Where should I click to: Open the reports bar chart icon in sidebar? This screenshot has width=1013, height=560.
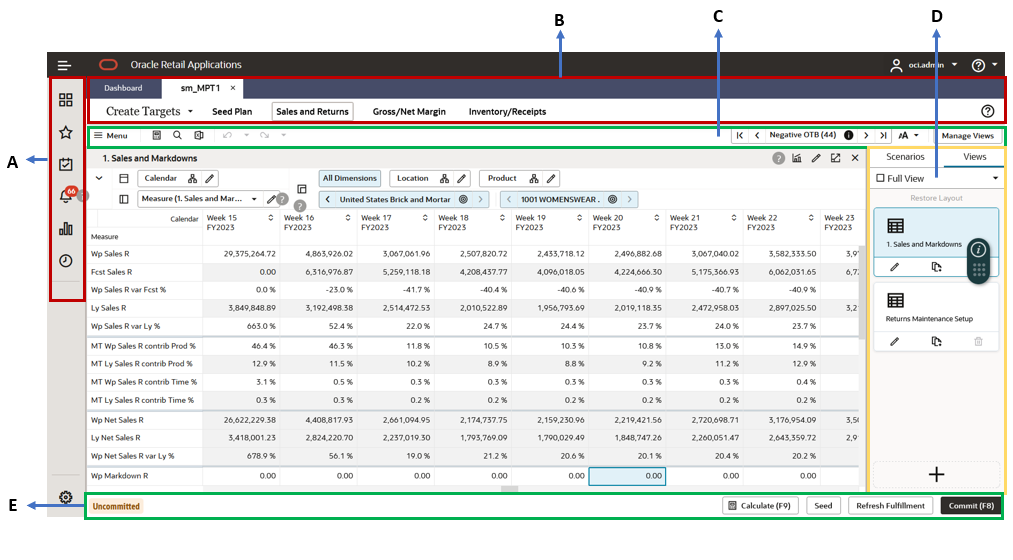[x=66, y=229]
